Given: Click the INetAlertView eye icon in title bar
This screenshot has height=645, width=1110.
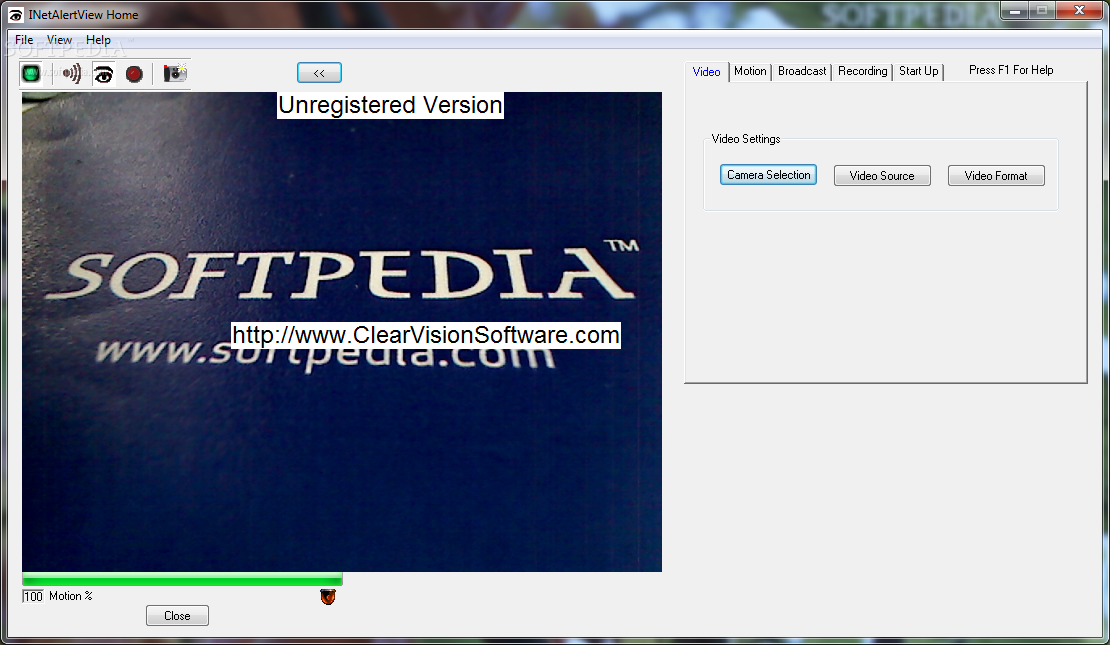Looking at the screenshot, I should pyautogui.click(x=15, y=15).
